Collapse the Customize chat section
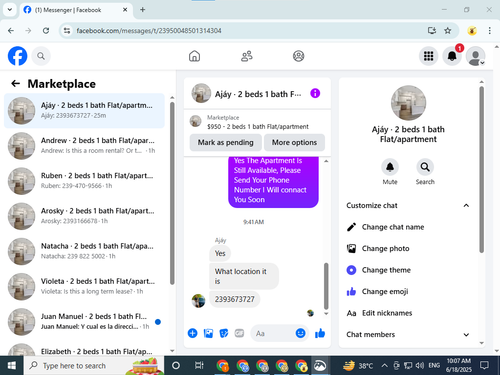500x375 pixels. (408, 205)
